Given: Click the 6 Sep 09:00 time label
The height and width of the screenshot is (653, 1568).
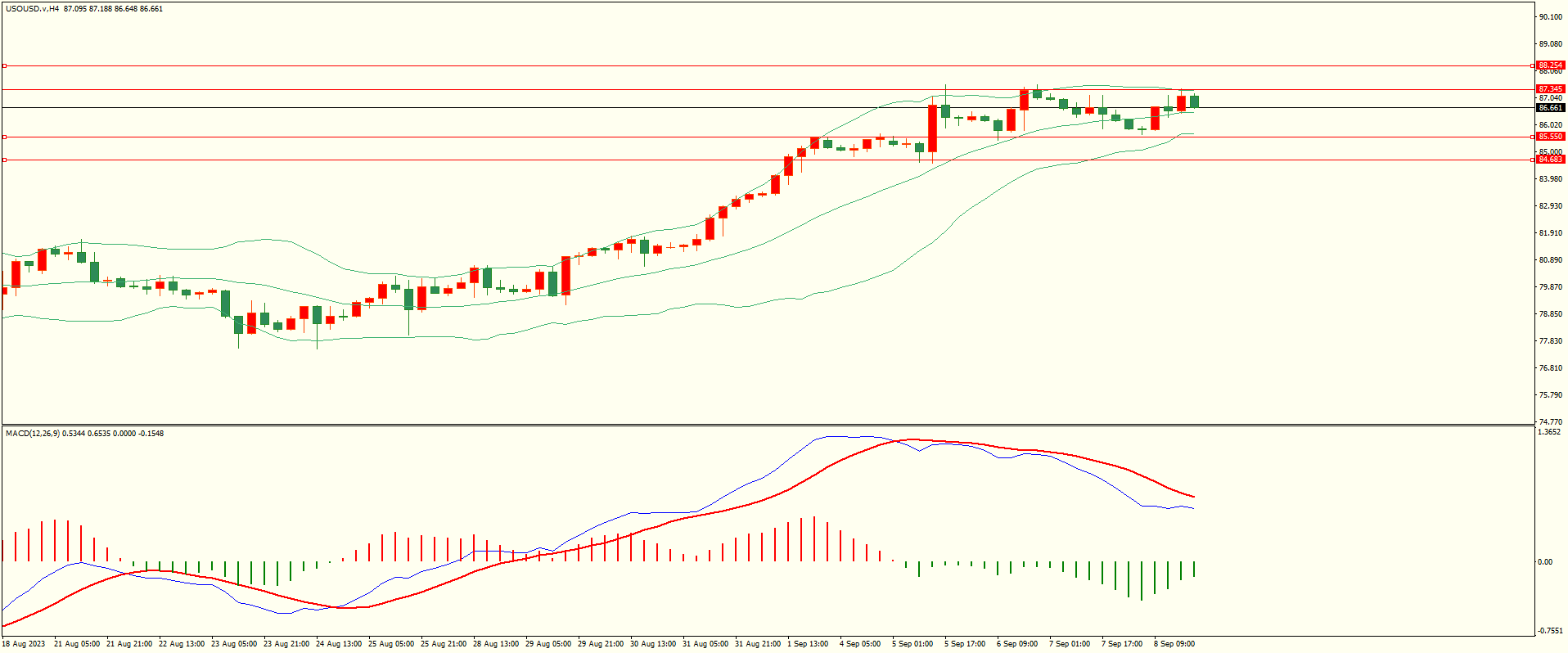Looking at the screenshot, I should point(1017,644).
